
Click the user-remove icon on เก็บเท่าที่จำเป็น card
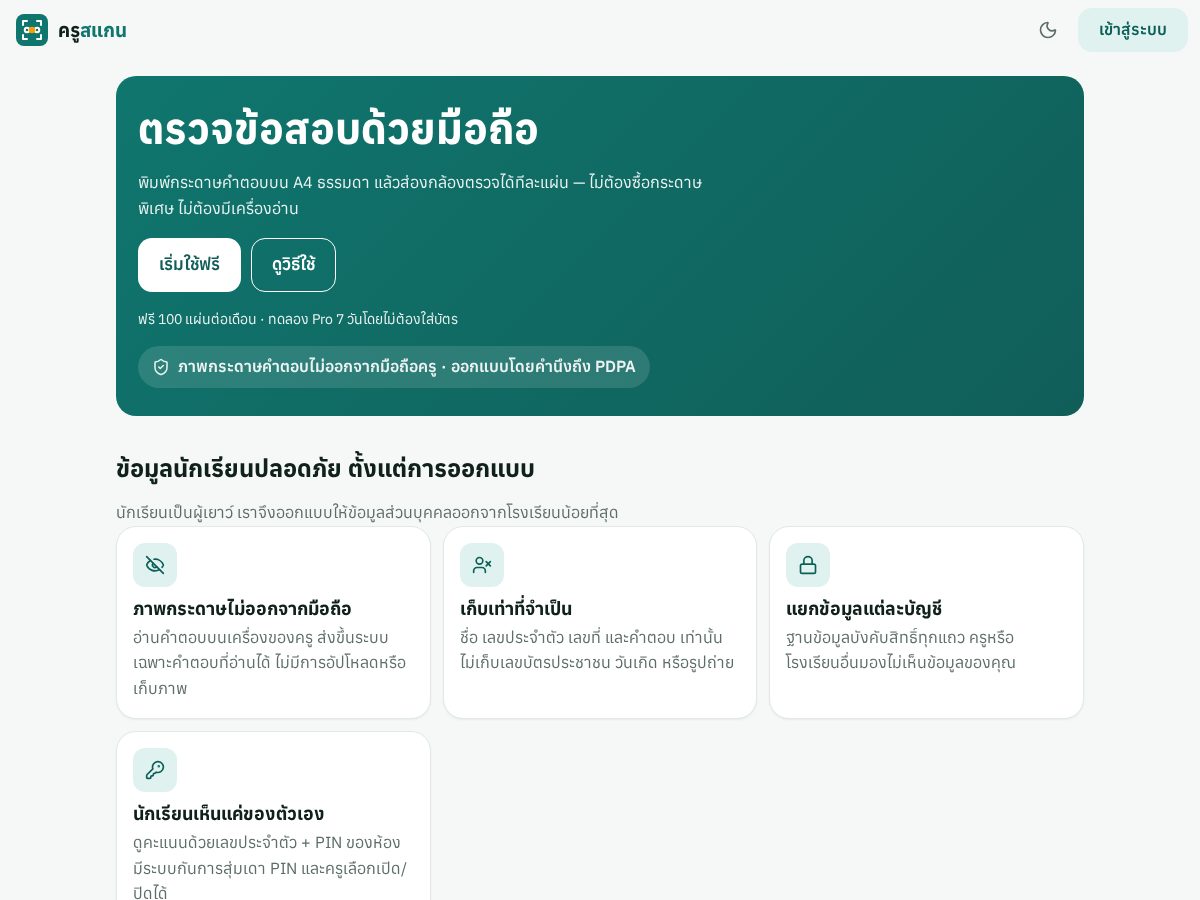coord(482,565)
